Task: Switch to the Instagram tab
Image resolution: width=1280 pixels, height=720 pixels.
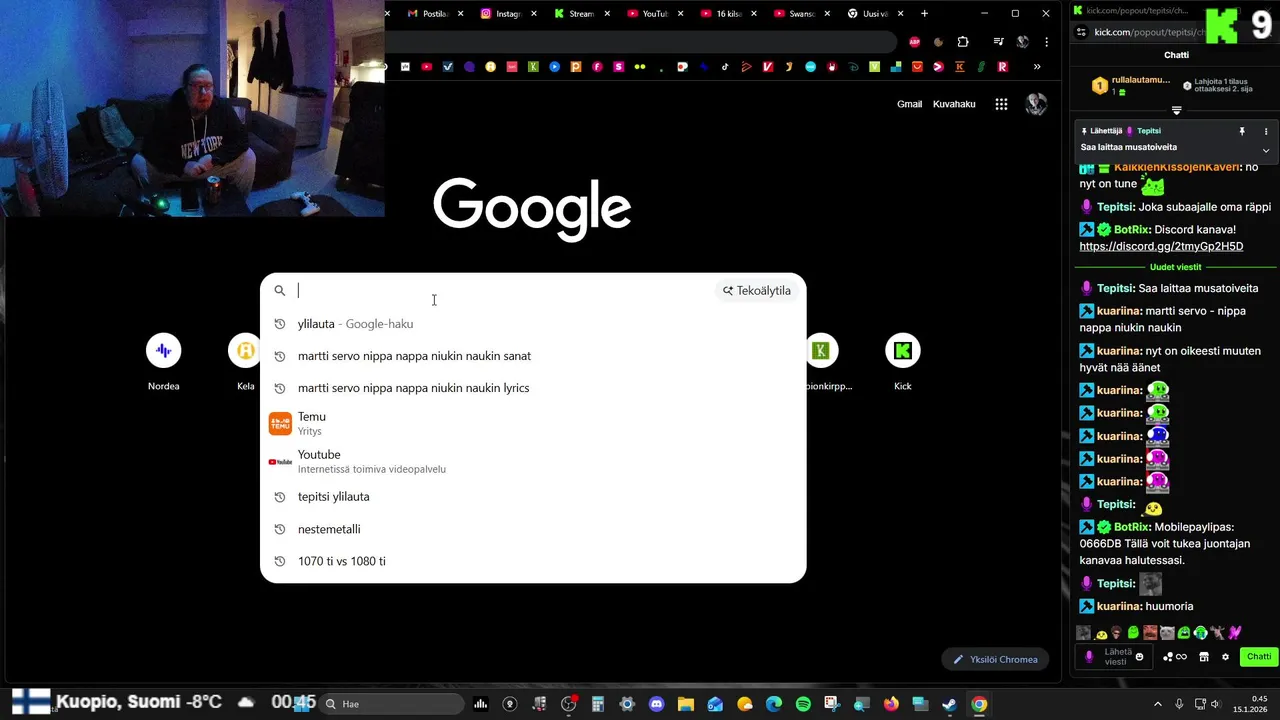Action: 507,13
